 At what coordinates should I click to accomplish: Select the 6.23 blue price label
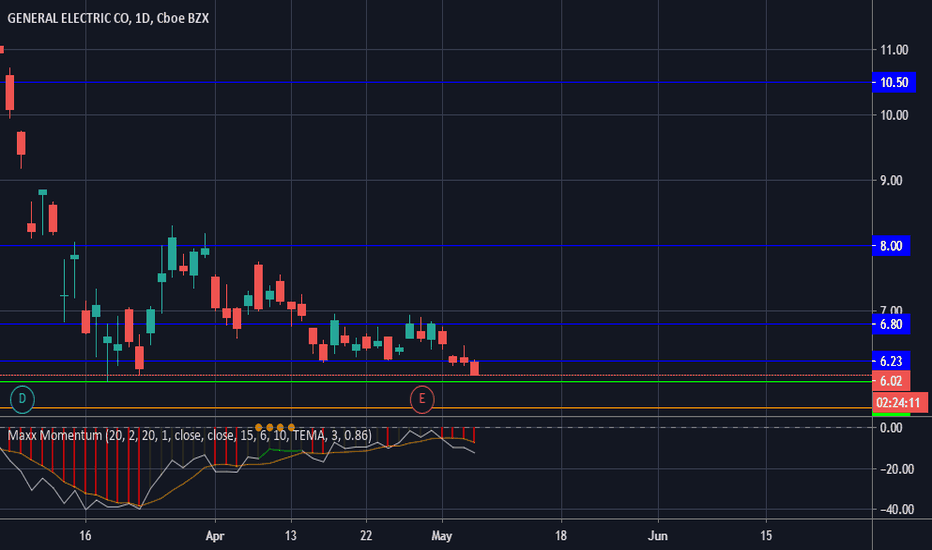tap(890, 361)
